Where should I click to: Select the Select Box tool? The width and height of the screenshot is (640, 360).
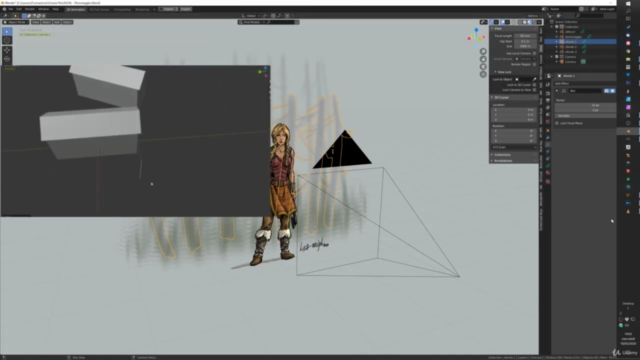pos(7,32)
